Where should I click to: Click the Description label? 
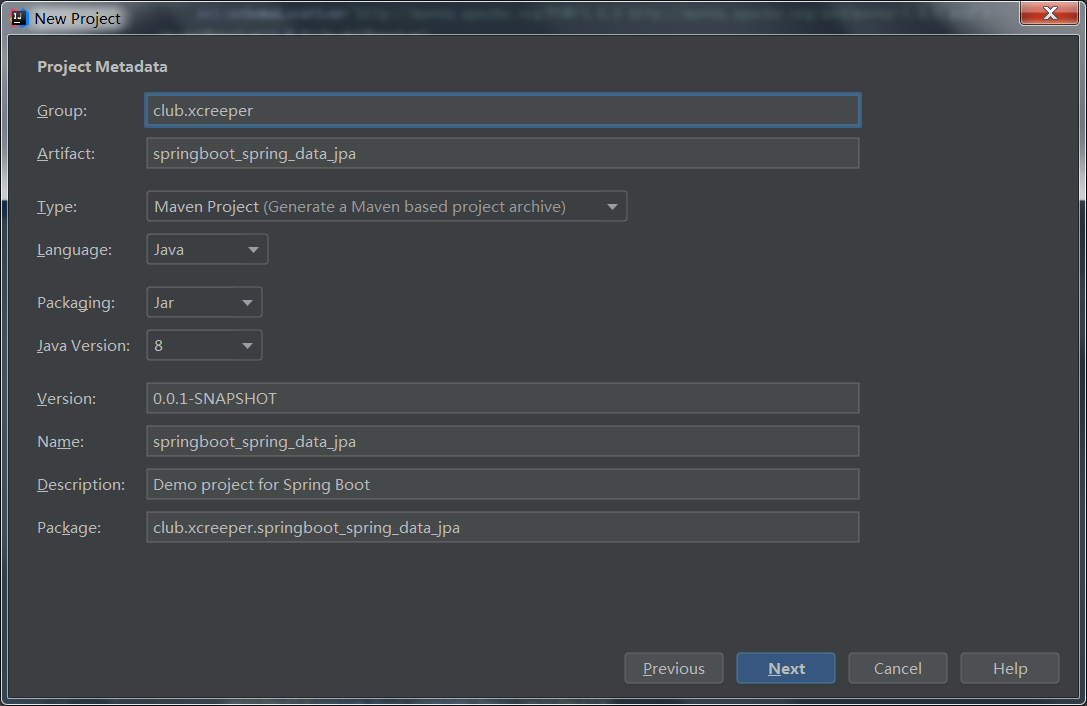pos(81,485)
